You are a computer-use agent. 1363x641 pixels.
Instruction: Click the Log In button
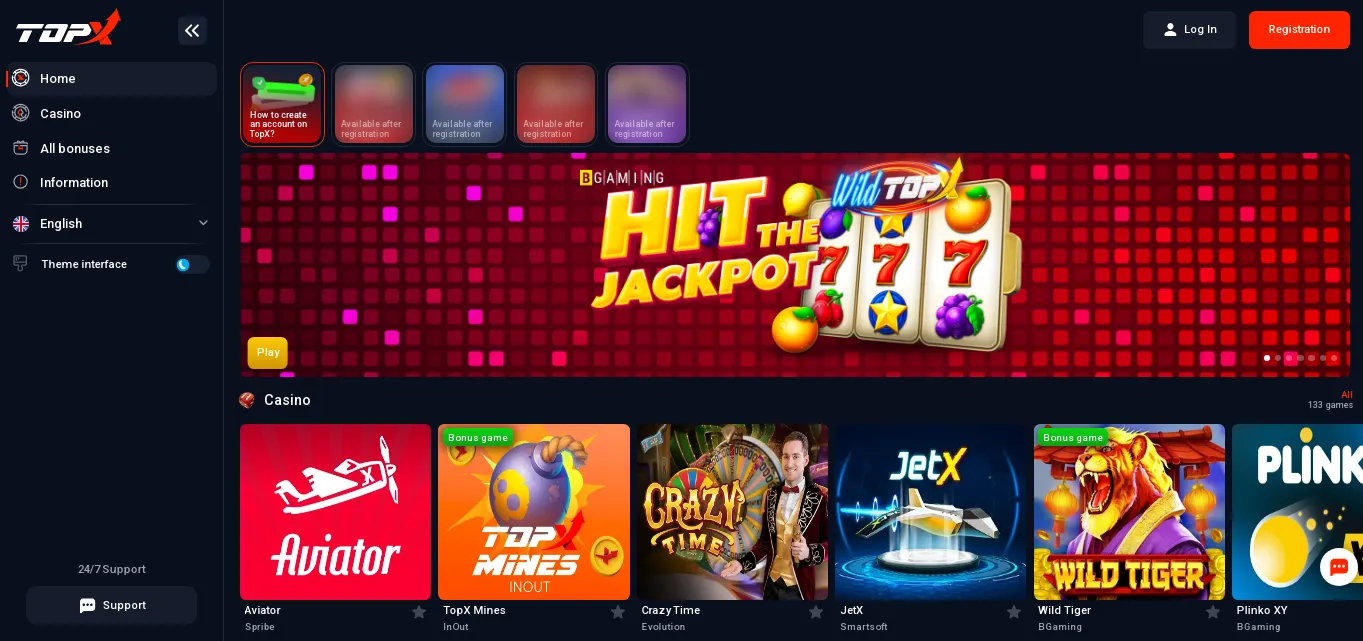coord(1190,30)
